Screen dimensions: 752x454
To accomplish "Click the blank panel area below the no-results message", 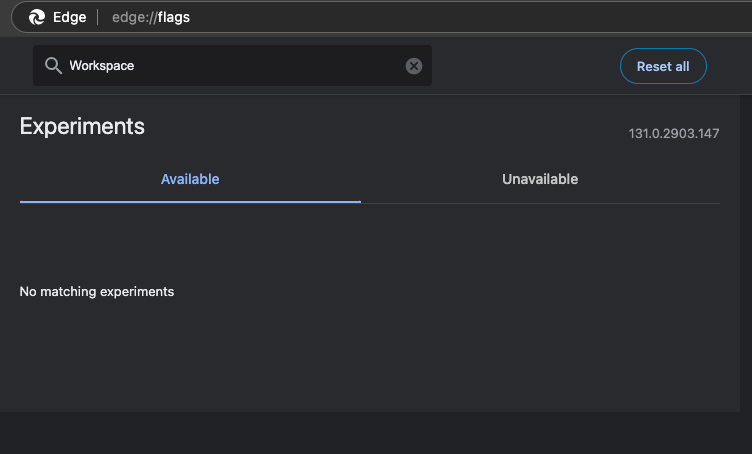I will [x=370, y=355].
